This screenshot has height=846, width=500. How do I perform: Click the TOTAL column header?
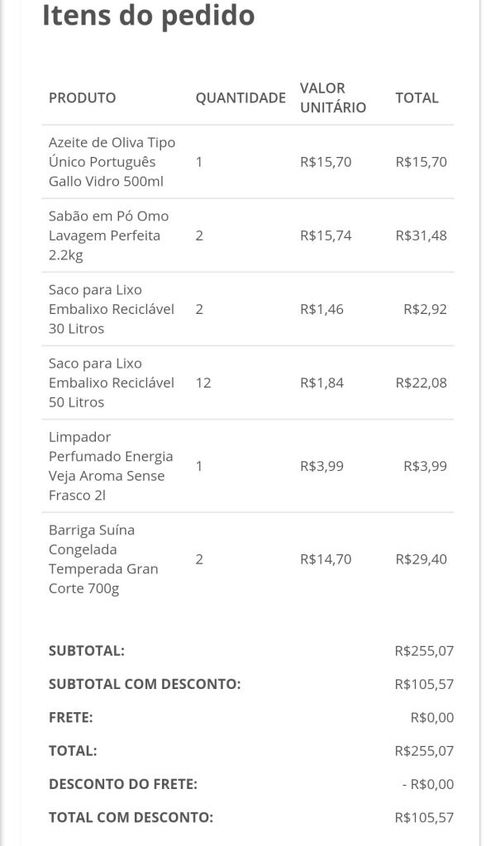417,98
